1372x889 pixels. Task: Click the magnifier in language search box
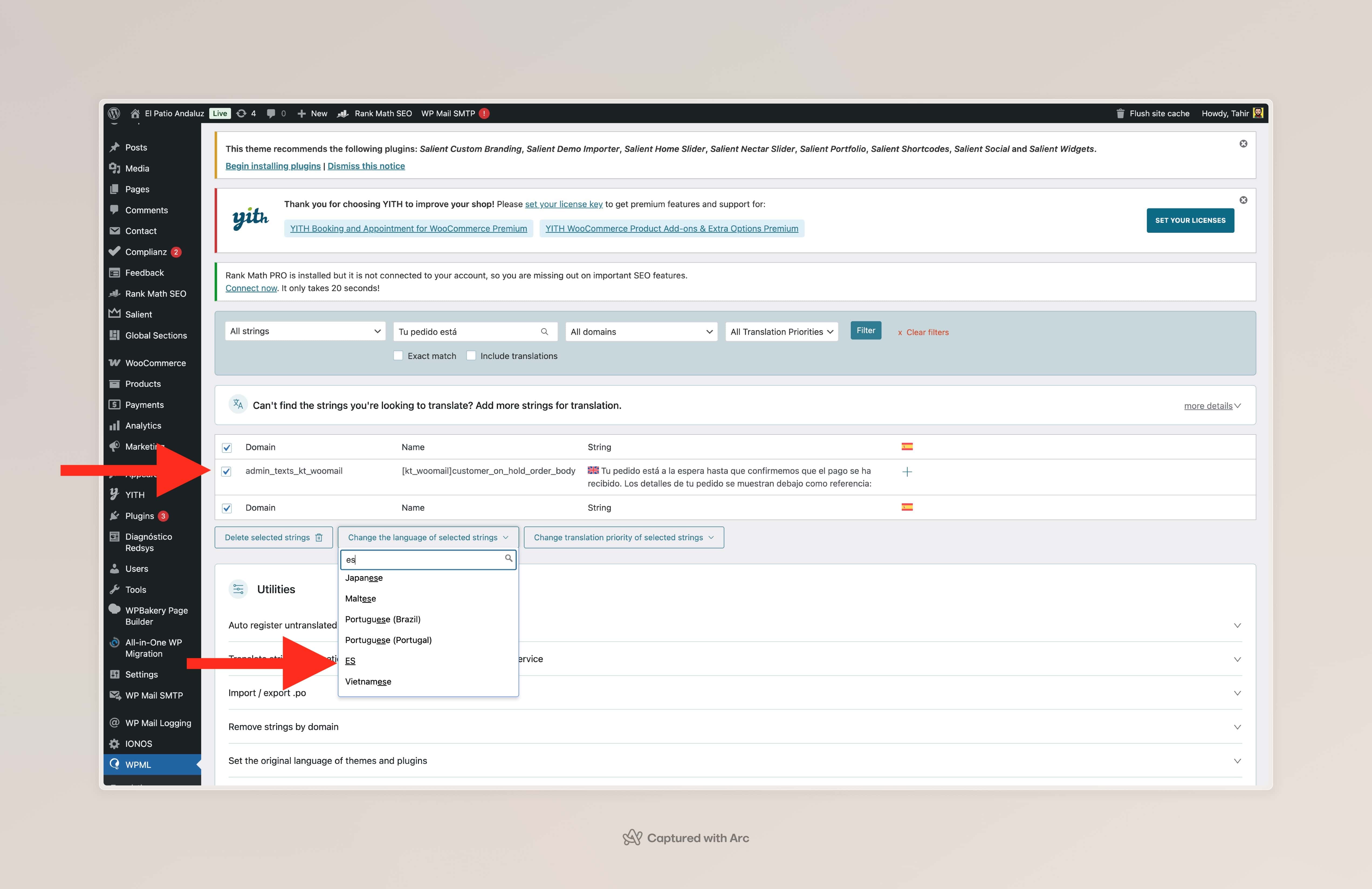coord(509,558)
